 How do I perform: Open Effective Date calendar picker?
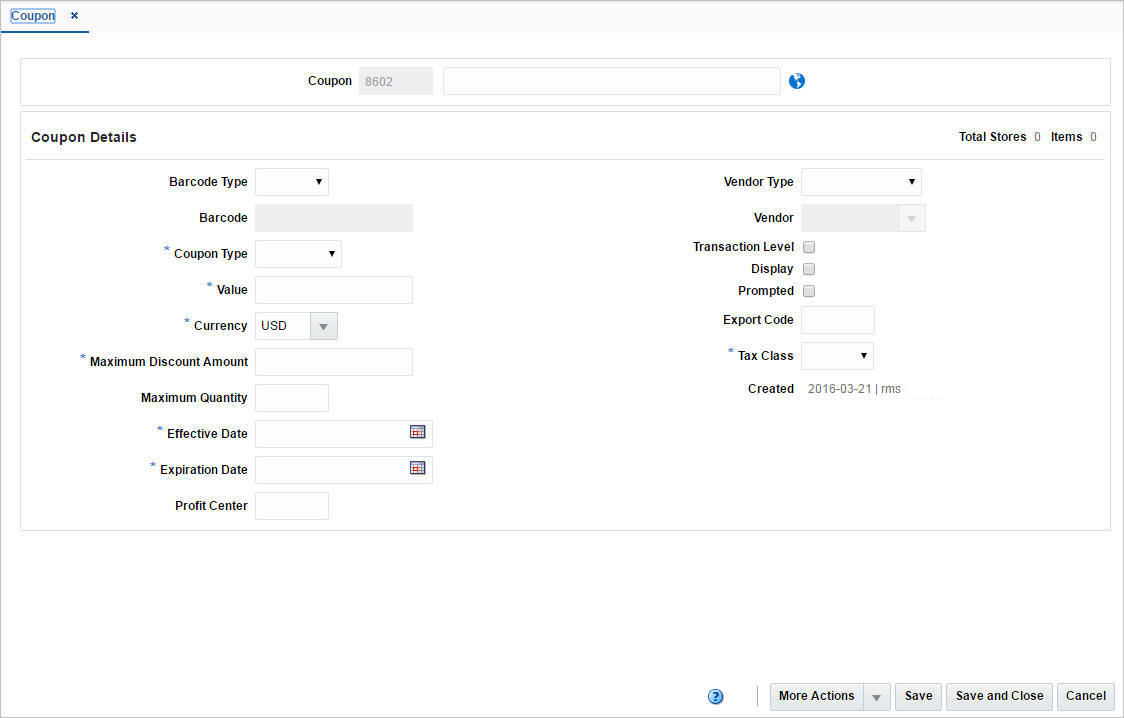coord(417,432)
